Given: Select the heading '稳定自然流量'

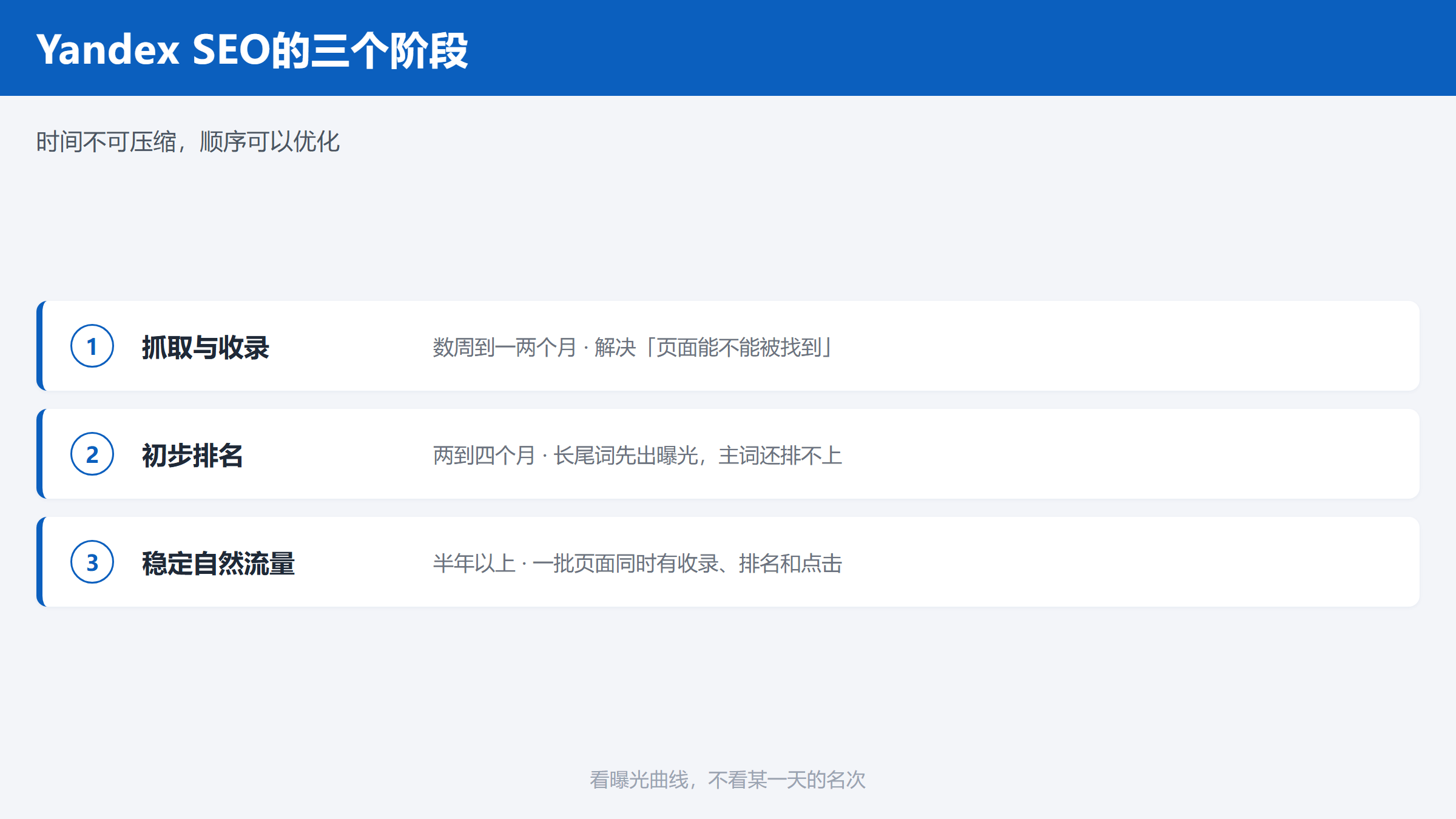Looking at the screenshot, I should click(218, 564).
